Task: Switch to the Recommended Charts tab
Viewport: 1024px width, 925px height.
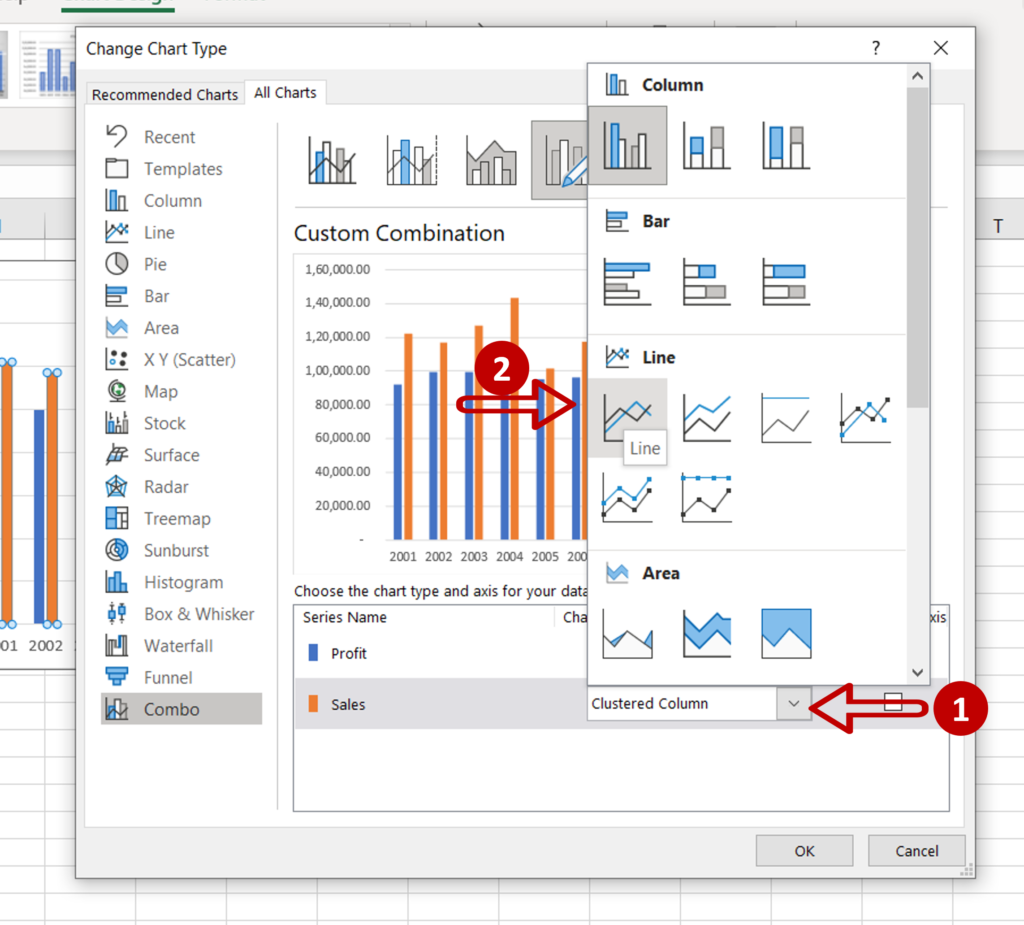Action: 164,94
